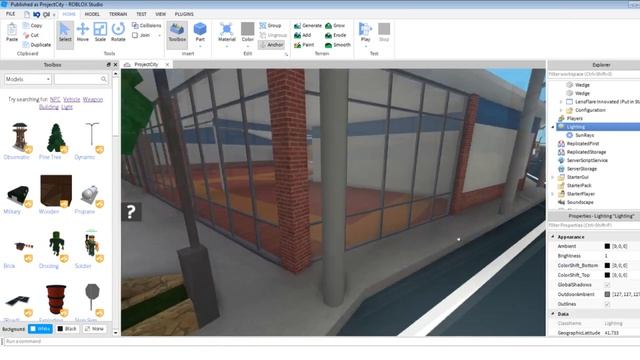Activate the Scale tool
This screenshot has width=640, height=360.
(100, 32)
